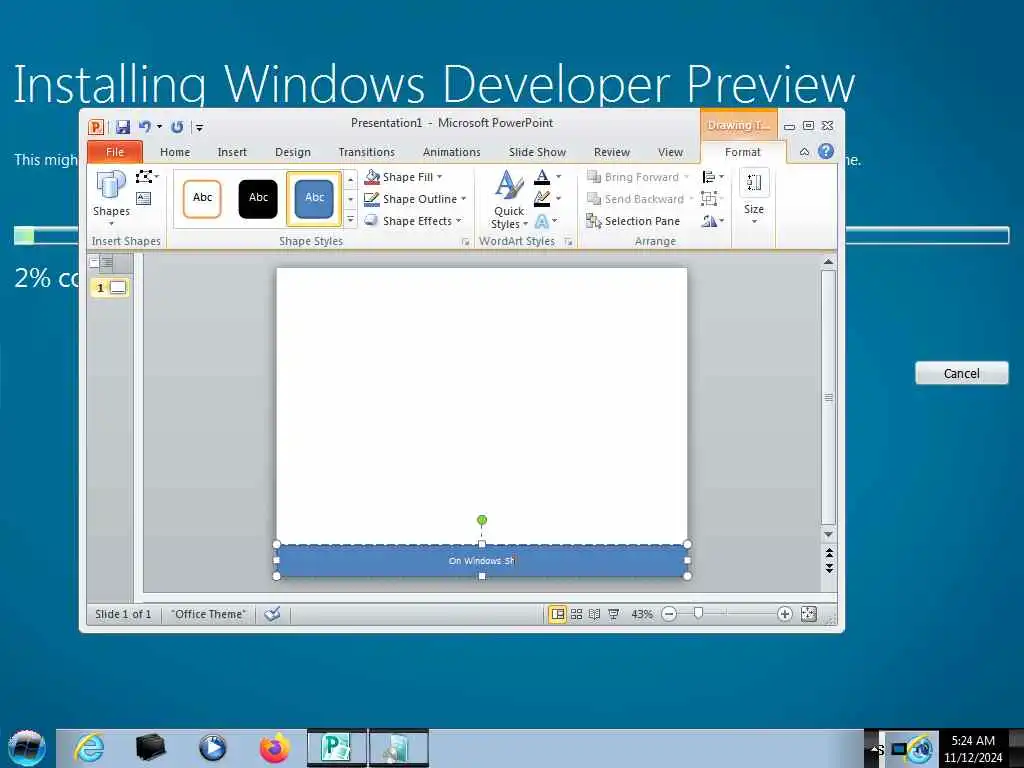Viewport: 1024px width, 768px height.
Task: Click the 43% zoom level
Action: click(x=641, y=614)
